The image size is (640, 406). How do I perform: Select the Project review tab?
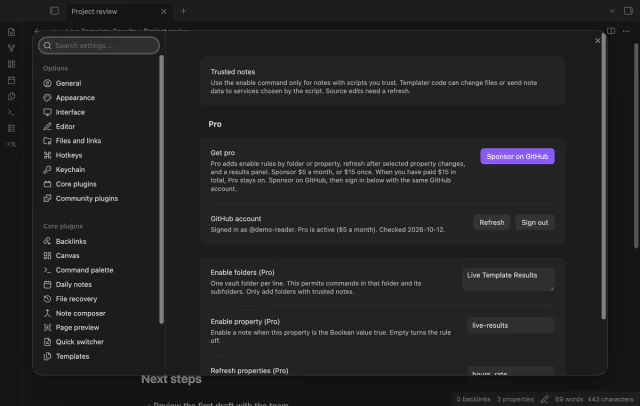pos(94,11)
